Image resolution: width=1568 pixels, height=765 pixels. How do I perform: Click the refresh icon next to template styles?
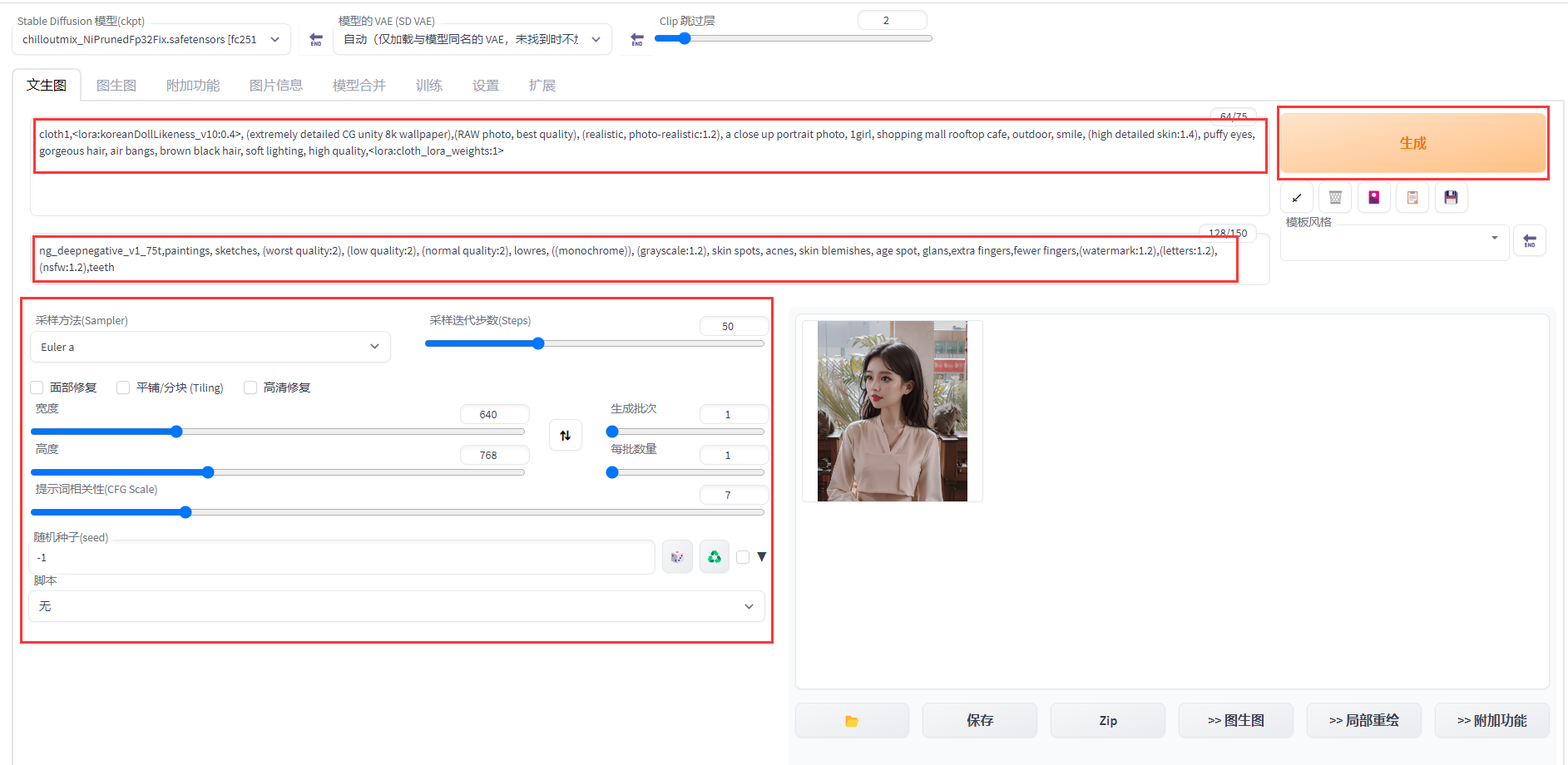[x=1530, y=241]
